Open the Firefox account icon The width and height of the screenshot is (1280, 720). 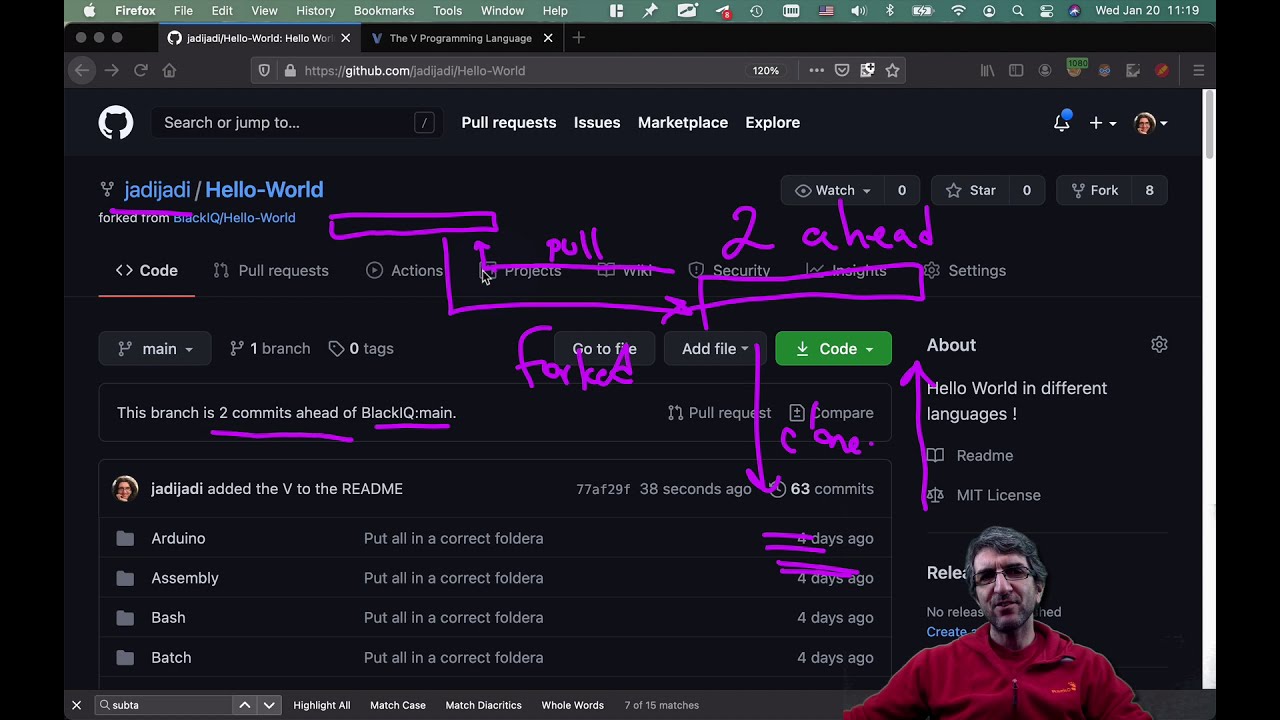click(x=1045, y=70)
